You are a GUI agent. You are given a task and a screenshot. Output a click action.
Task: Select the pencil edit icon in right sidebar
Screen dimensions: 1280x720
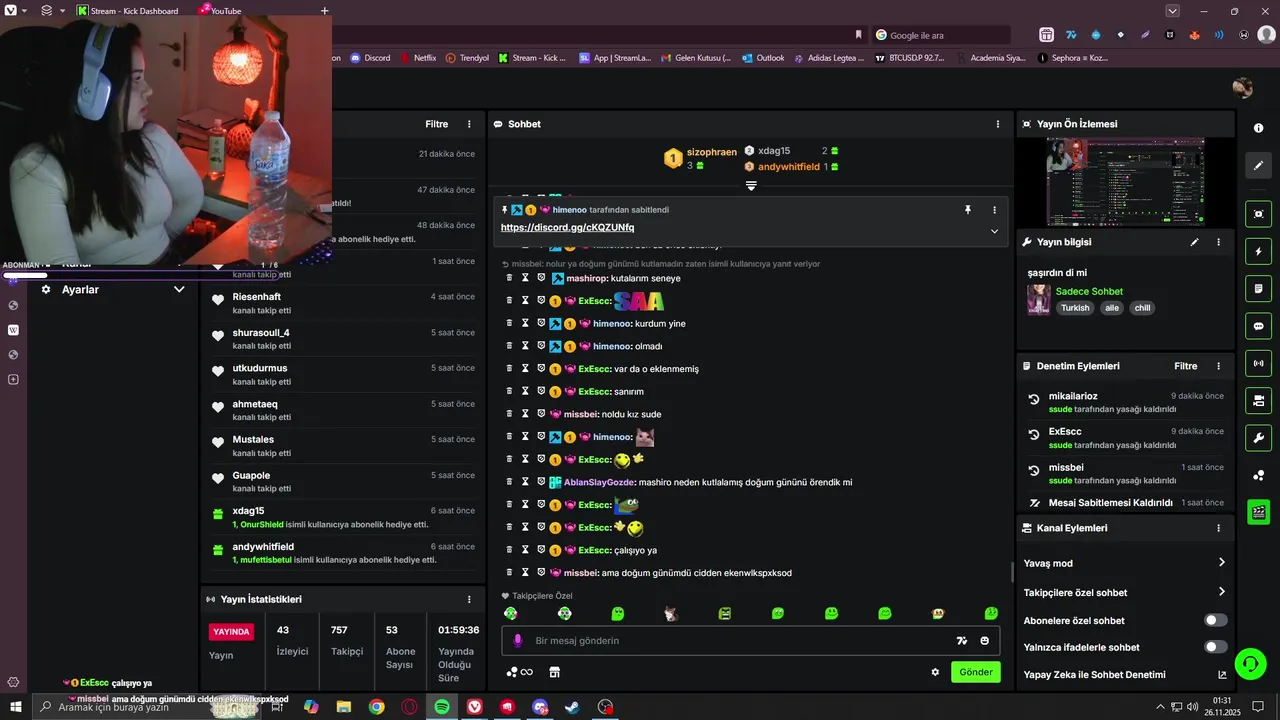pyautogui.click(x=1258, y=165)
